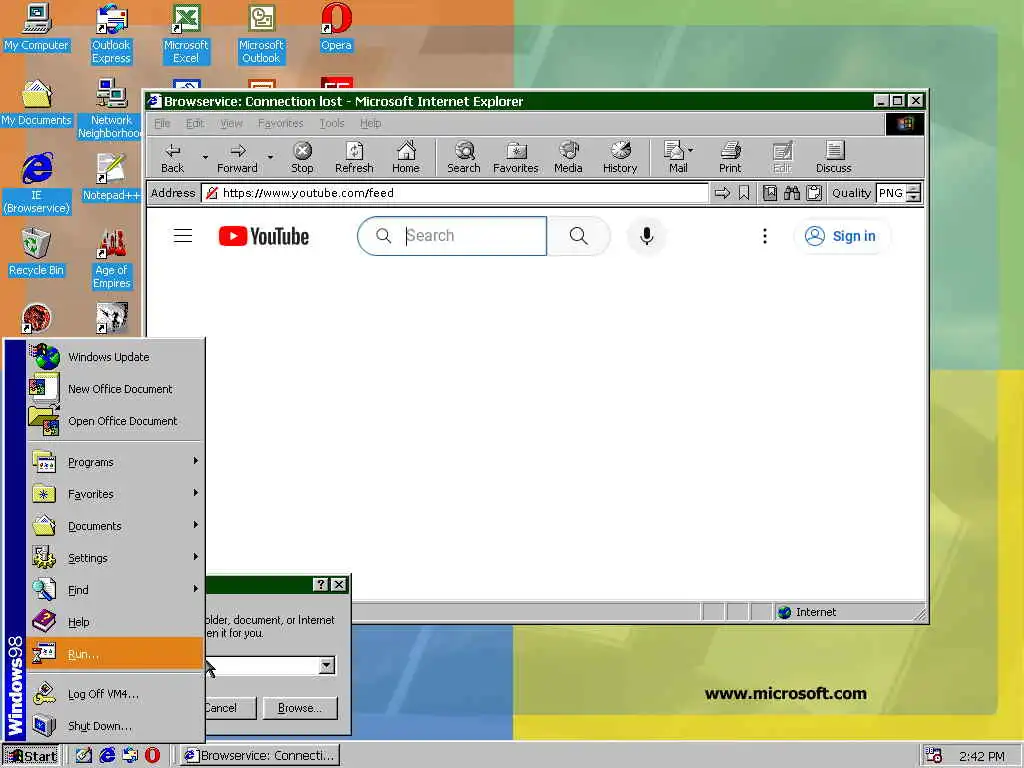The width and height of the screenshot is (1024, 768).
Task: Open the Tools menu in Internet Explorer
Action: pyautogui.click(x=332, y=123)
